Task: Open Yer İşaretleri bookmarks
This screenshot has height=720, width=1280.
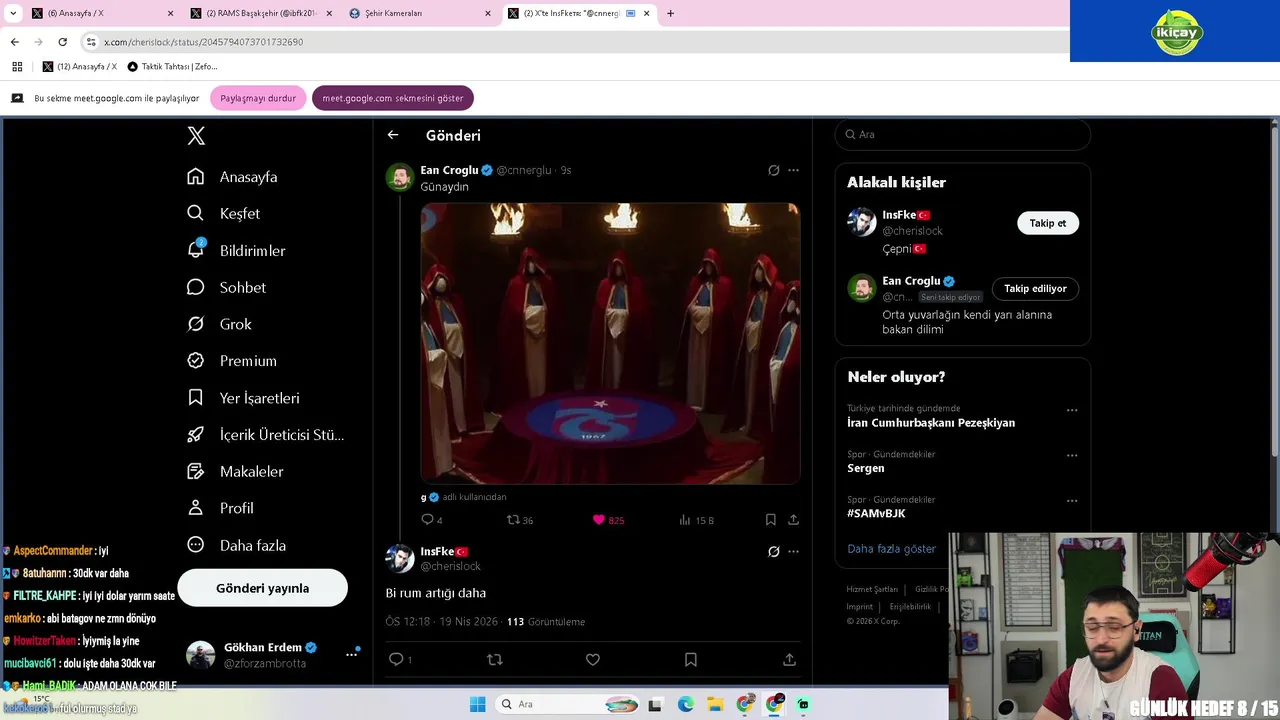Action: tap(243, 398)
